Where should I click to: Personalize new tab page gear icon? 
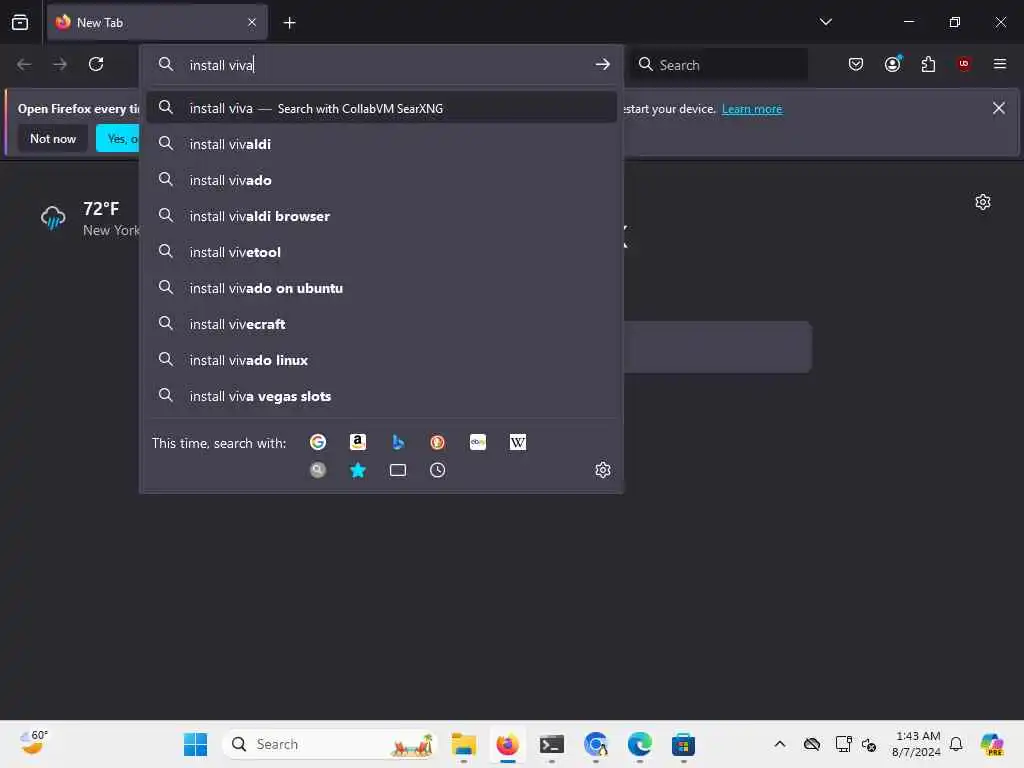point(983,202)
